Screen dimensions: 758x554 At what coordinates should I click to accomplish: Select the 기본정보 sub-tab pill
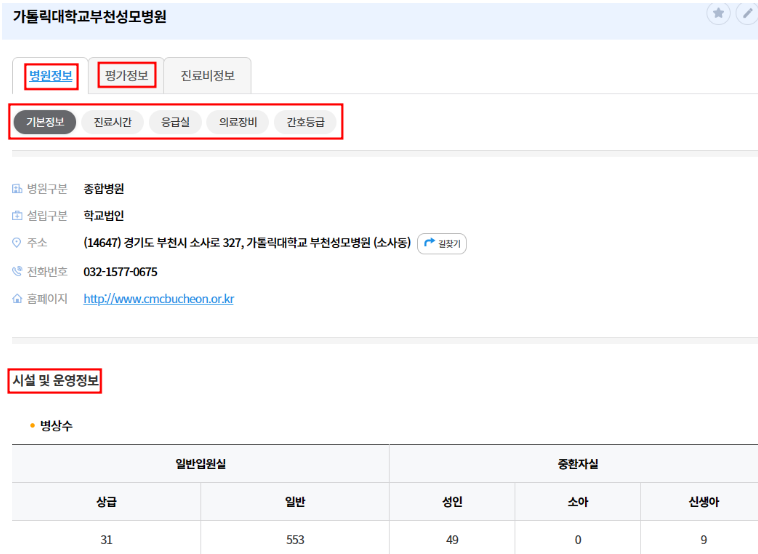coord(45,122)
